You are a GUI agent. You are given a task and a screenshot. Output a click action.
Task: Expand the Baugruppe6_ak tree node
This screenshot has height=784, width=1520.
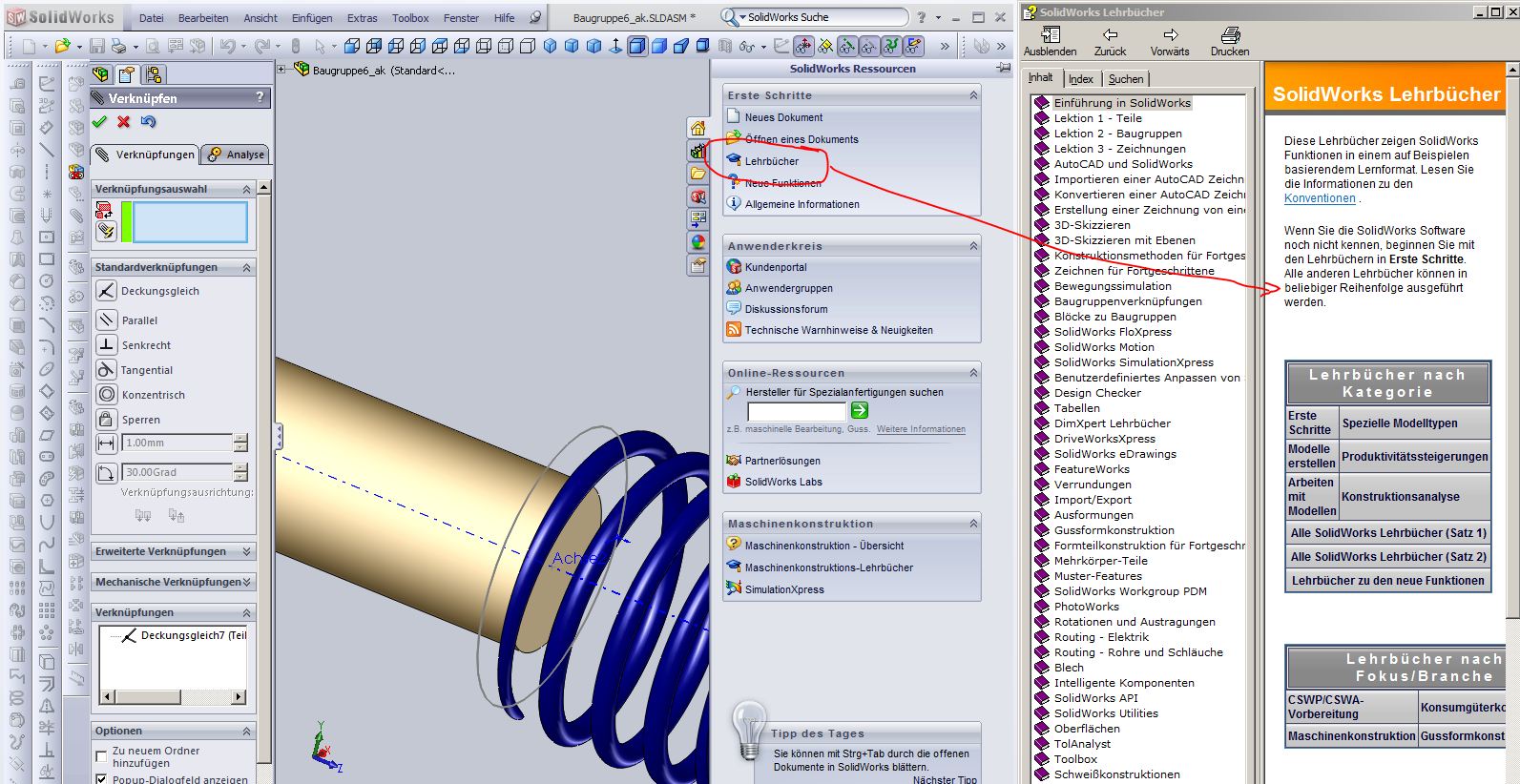281,70
